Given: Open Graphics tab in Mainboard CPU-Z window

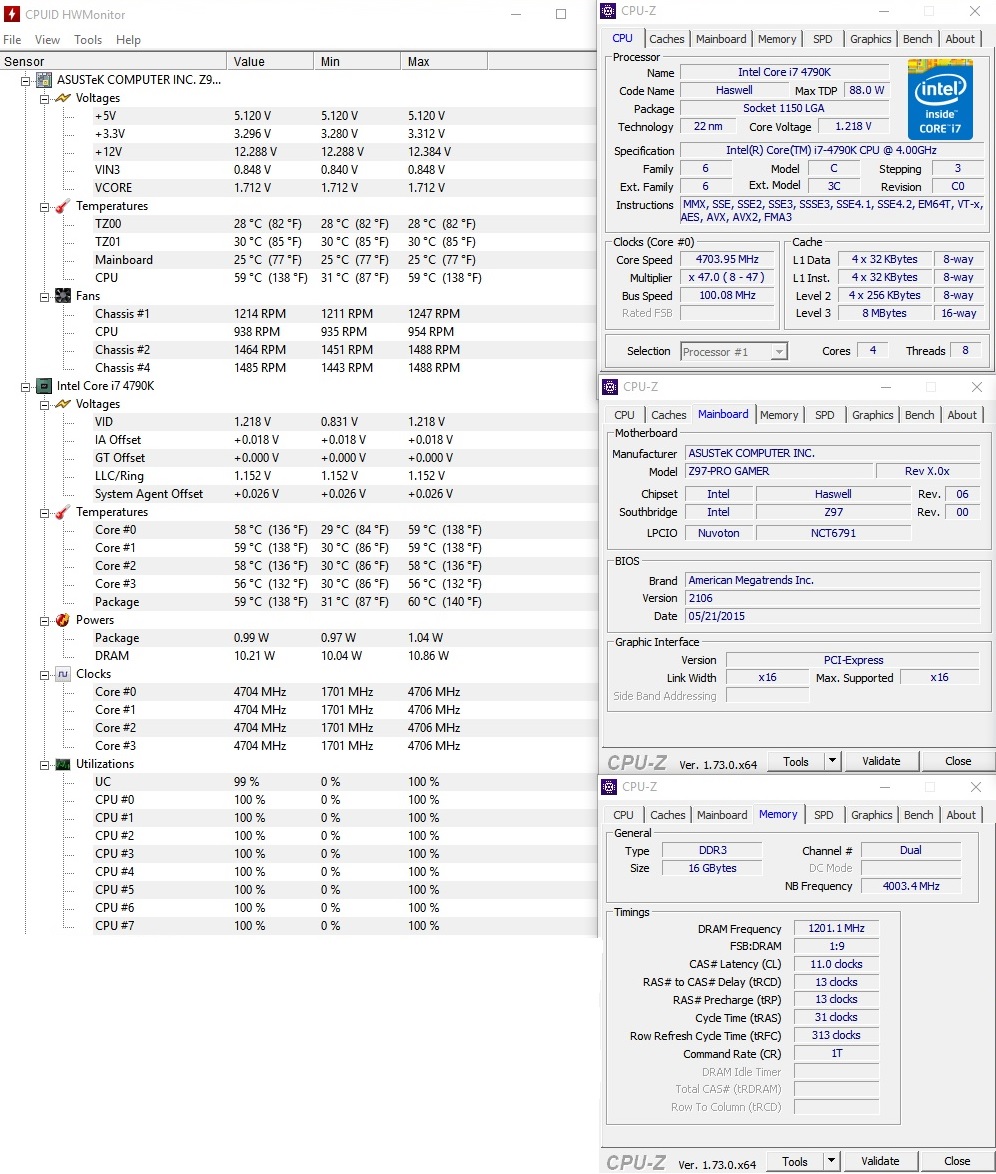Looking at the screenshot, I should [x=872, y=415].
